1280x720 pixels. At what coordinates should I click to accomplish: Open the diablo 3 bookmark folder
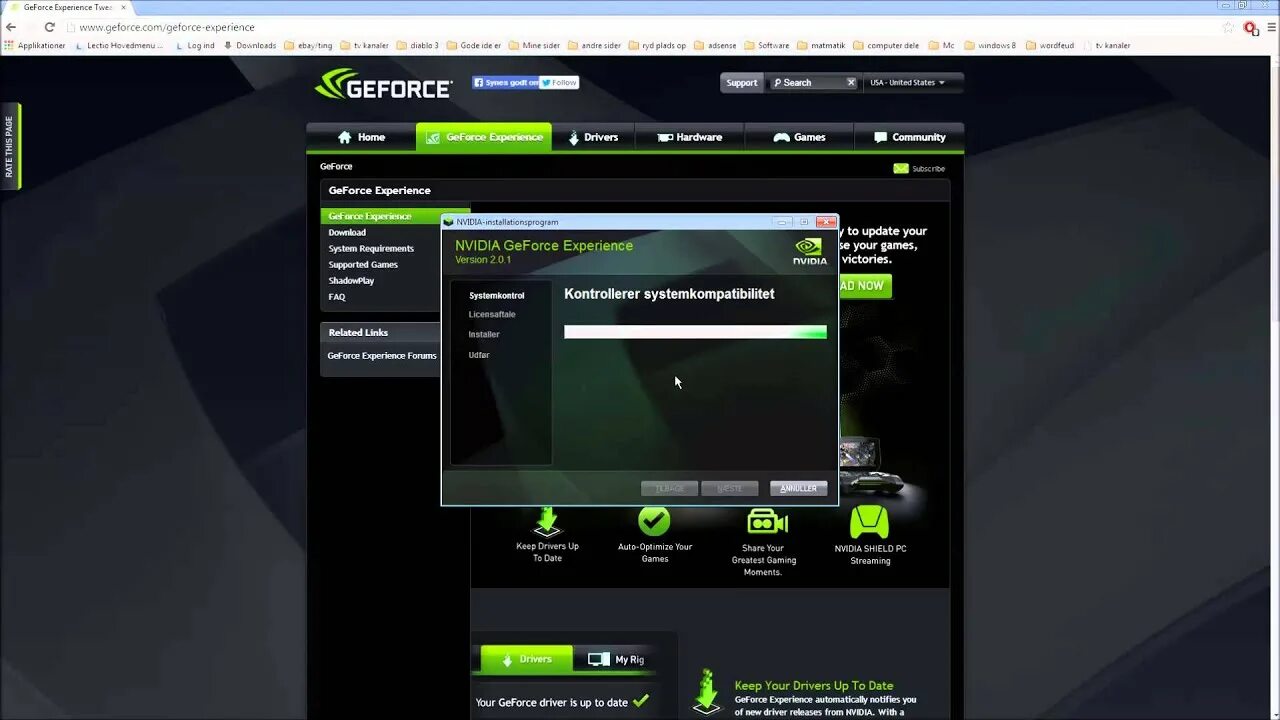click(x=418, y=45)
